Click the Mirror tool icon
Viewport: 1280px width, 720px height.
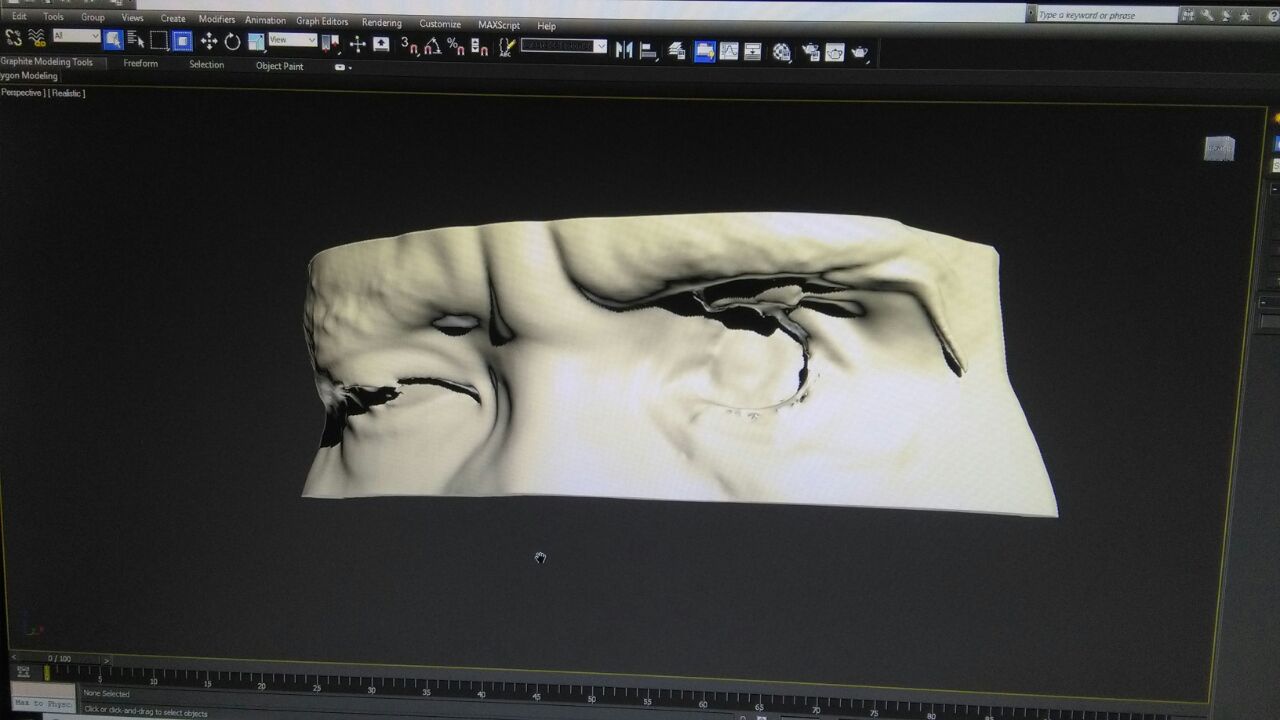point(624,50)
